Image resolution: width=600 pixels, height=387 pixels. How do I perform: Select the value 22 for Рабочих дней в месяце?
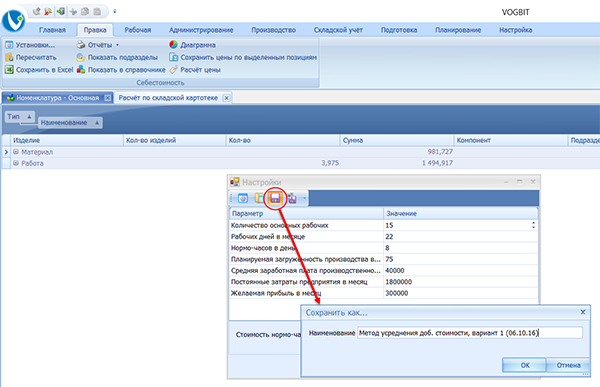click(x=461, y=237)
